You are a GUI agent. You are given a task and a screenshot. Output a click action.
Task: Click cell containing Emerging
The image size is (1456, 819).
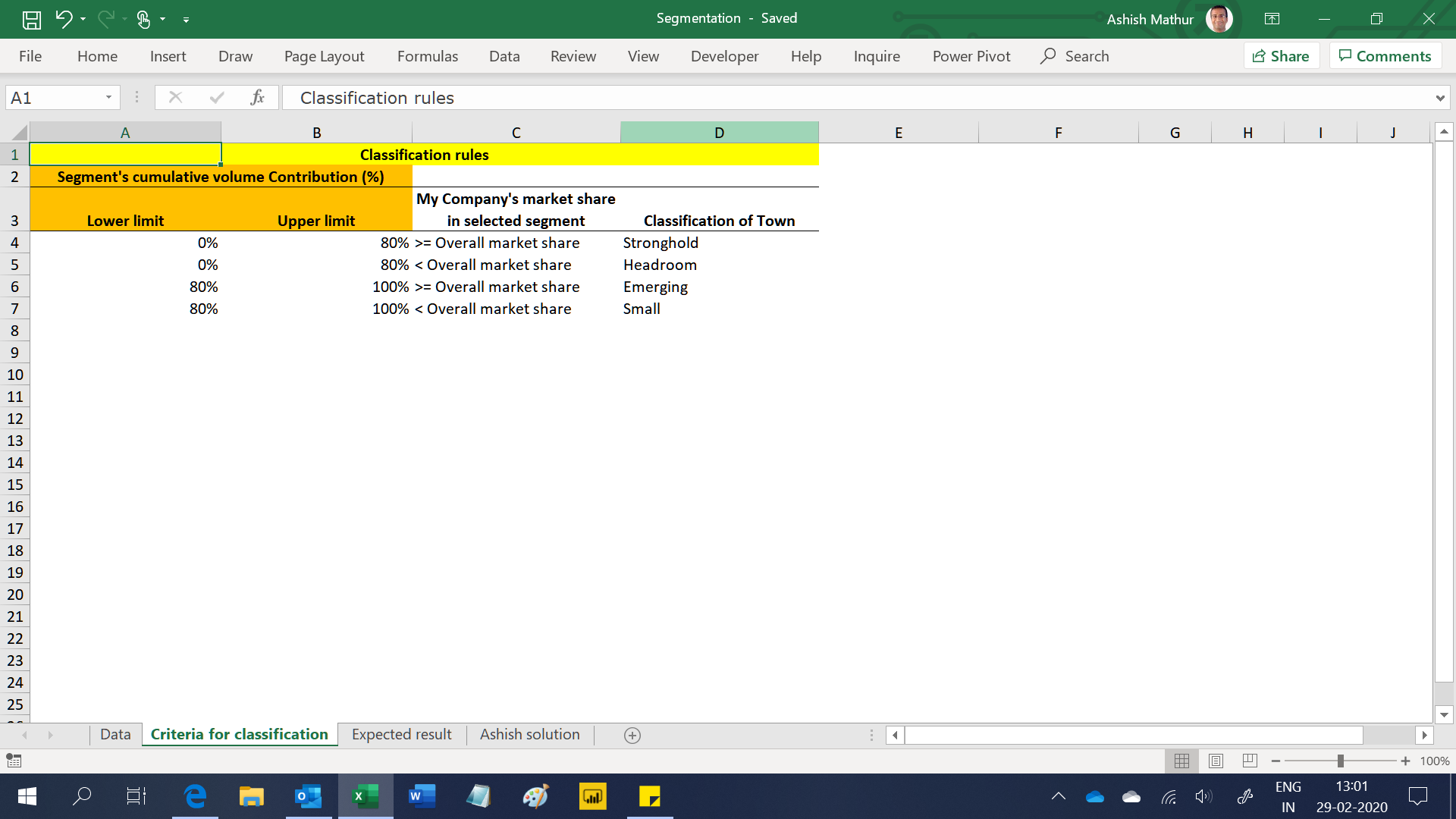coord(719,287)
